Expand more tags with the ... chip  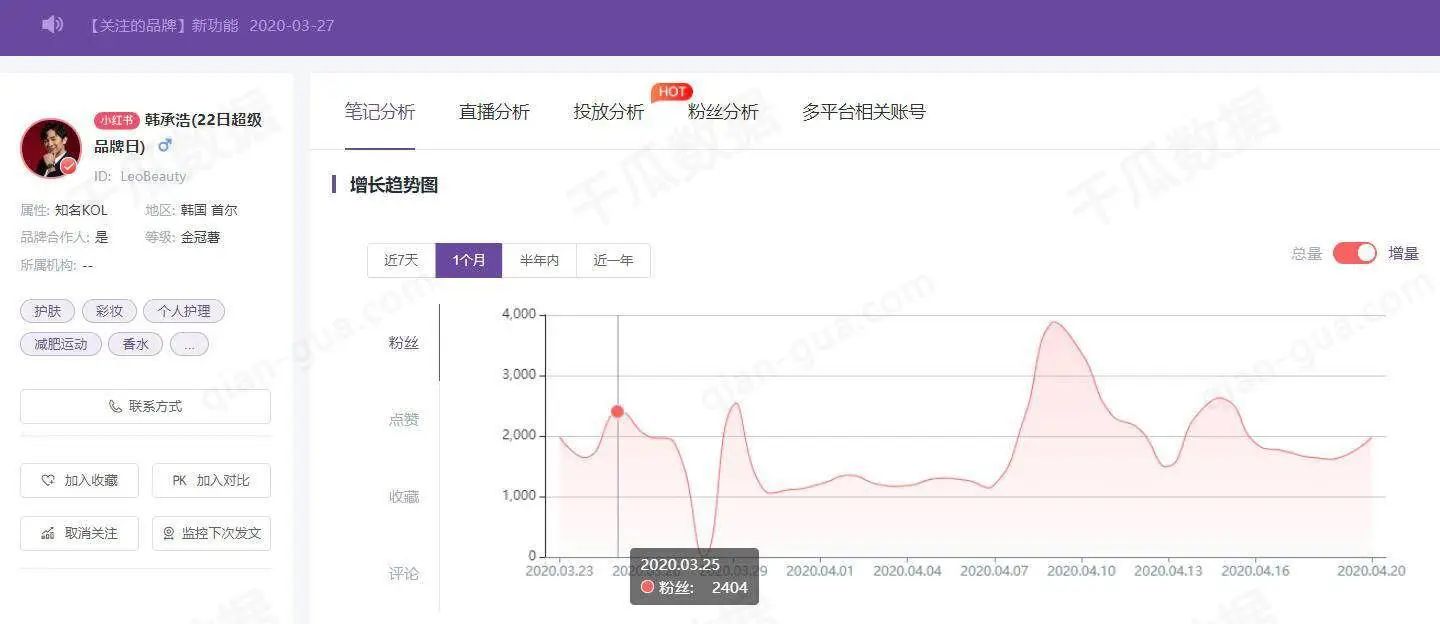(x=189, y=344)
